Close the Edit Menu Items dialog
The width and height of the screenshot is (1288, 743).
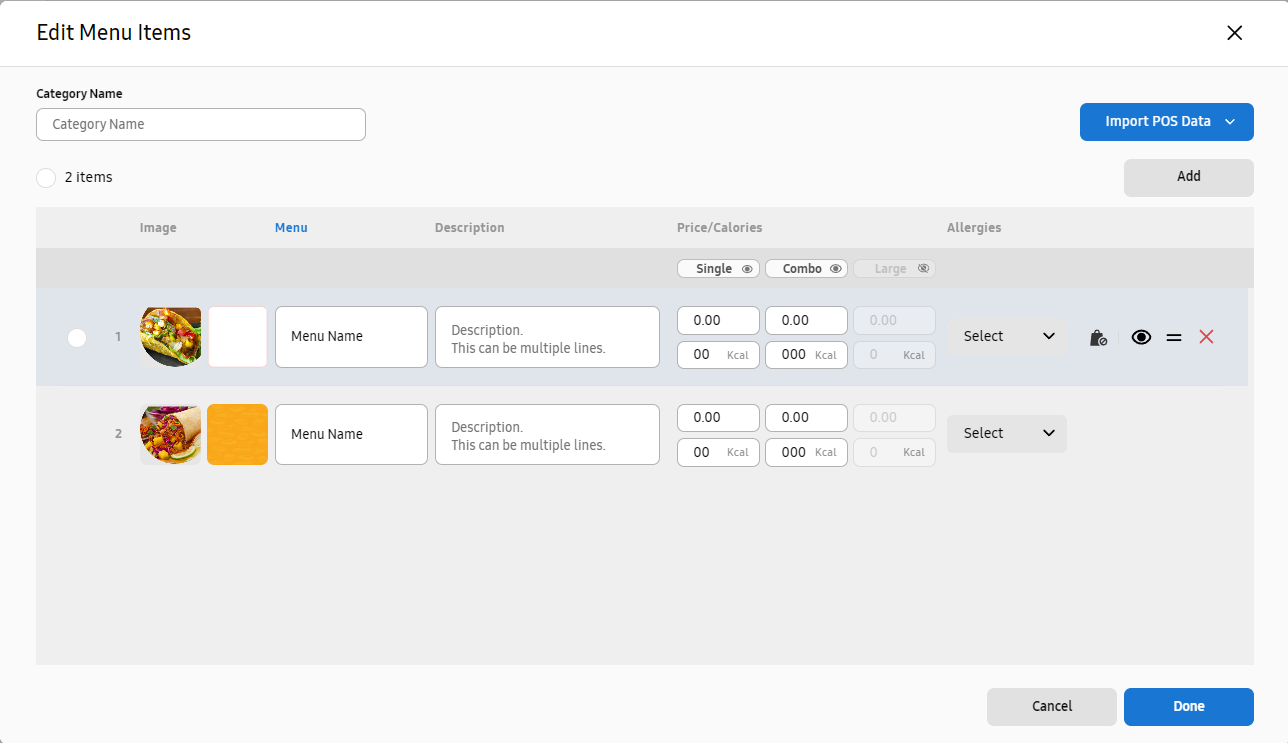click(1234, 33)
